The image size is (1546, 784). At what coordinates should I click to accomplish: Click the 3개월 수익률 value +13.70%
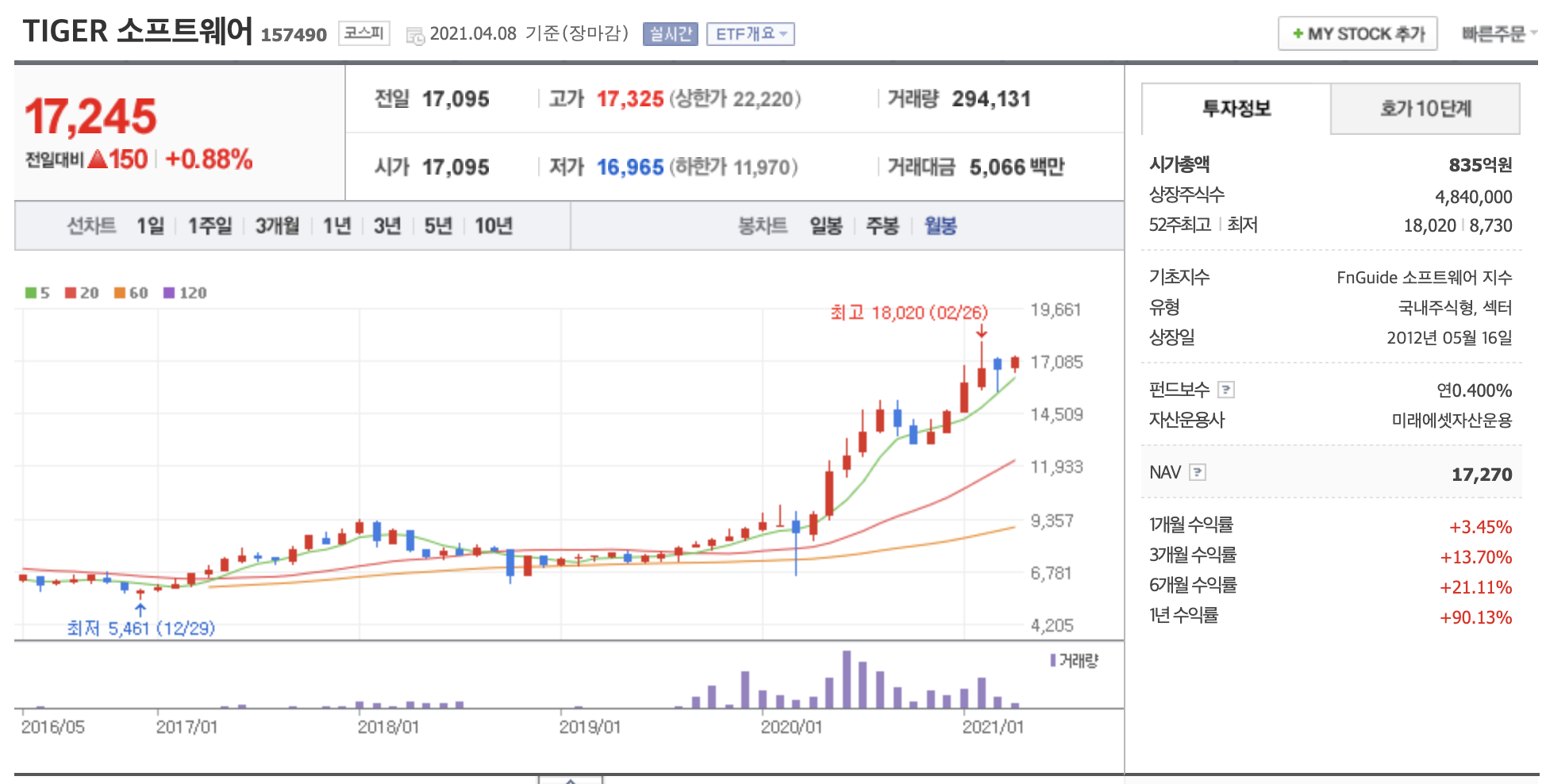tap(1476, 557)
